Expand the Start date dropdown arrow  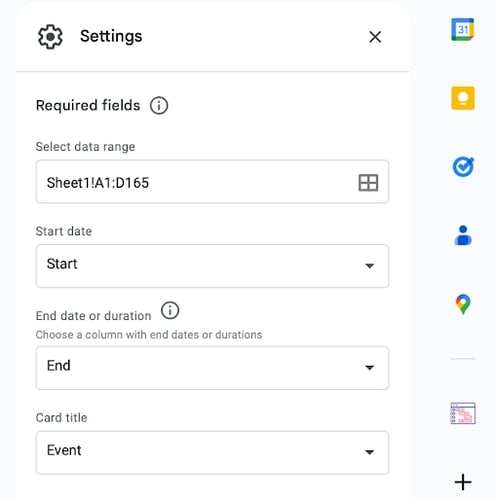click(369, 266)
